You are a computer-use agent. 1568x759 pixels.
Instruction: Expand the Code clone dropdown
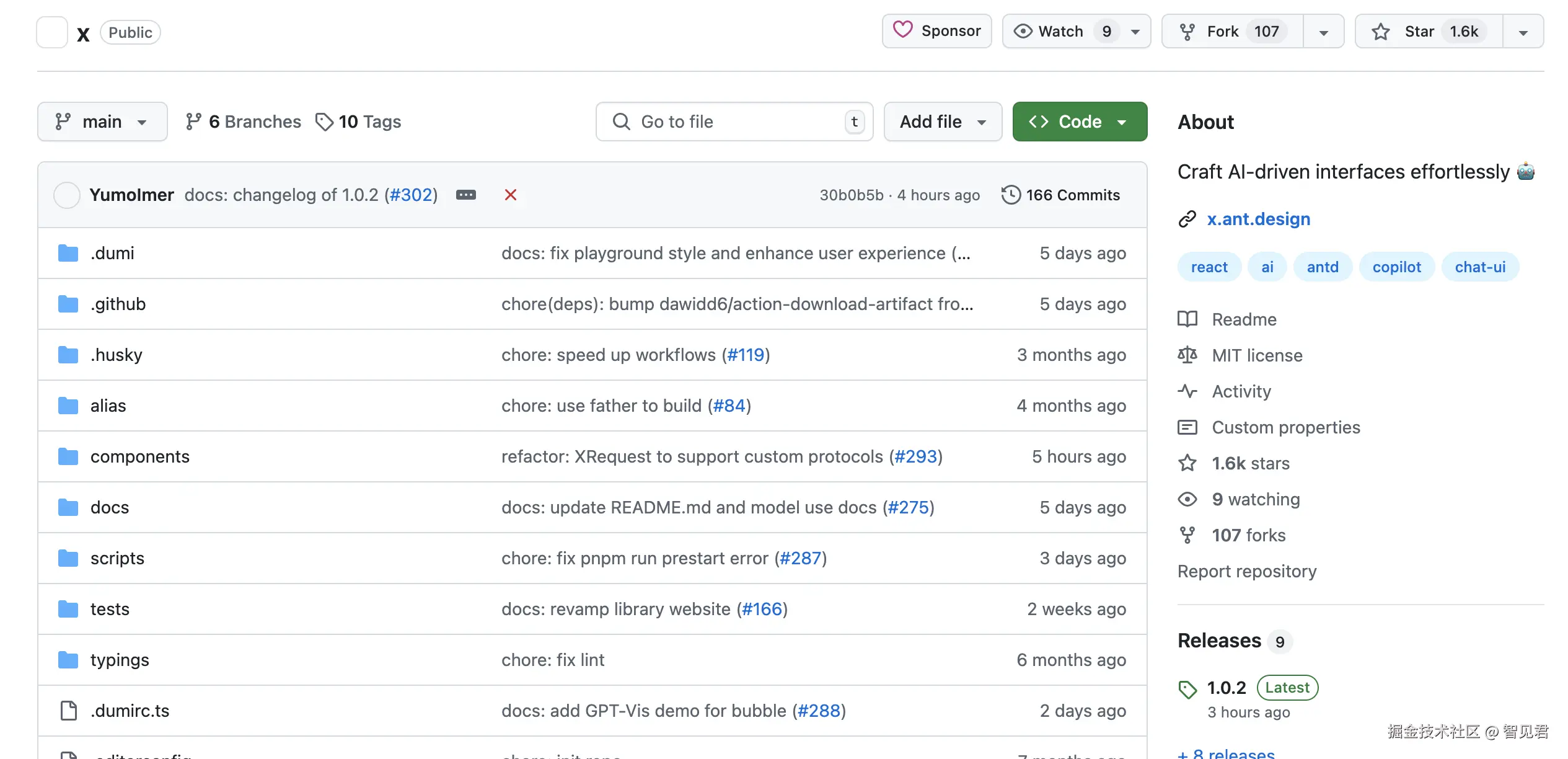(x=1080, y=122)
